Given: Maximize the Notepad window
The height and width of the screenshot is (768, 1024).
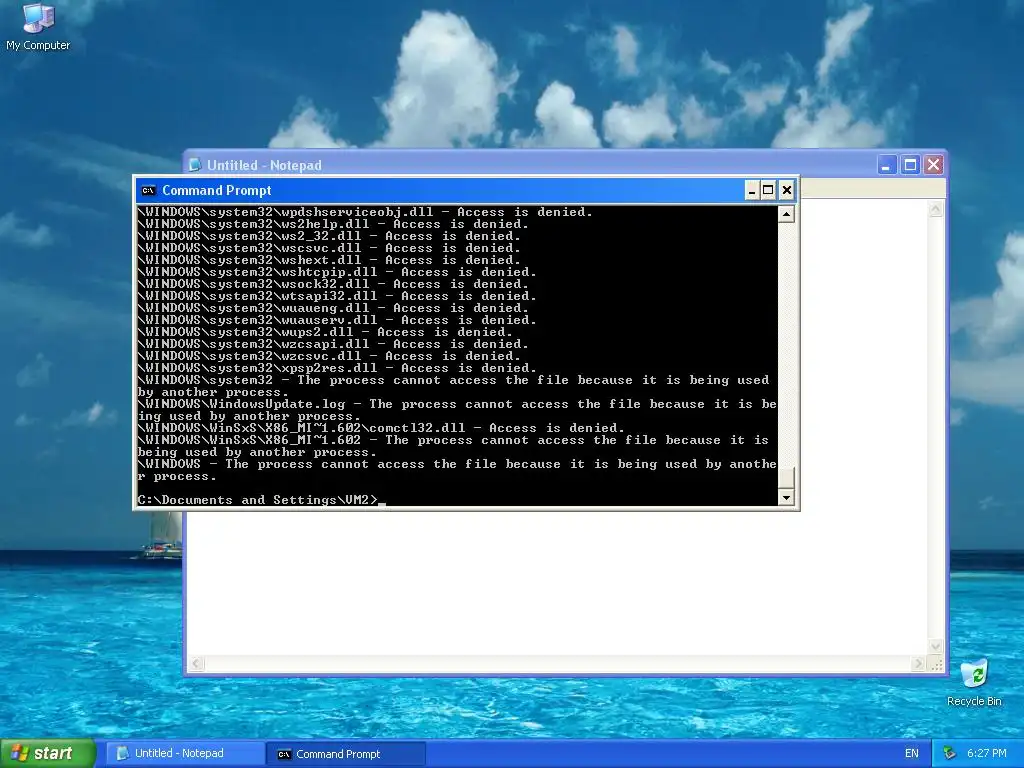Looking at the screenshot, I should coord(910,165).
